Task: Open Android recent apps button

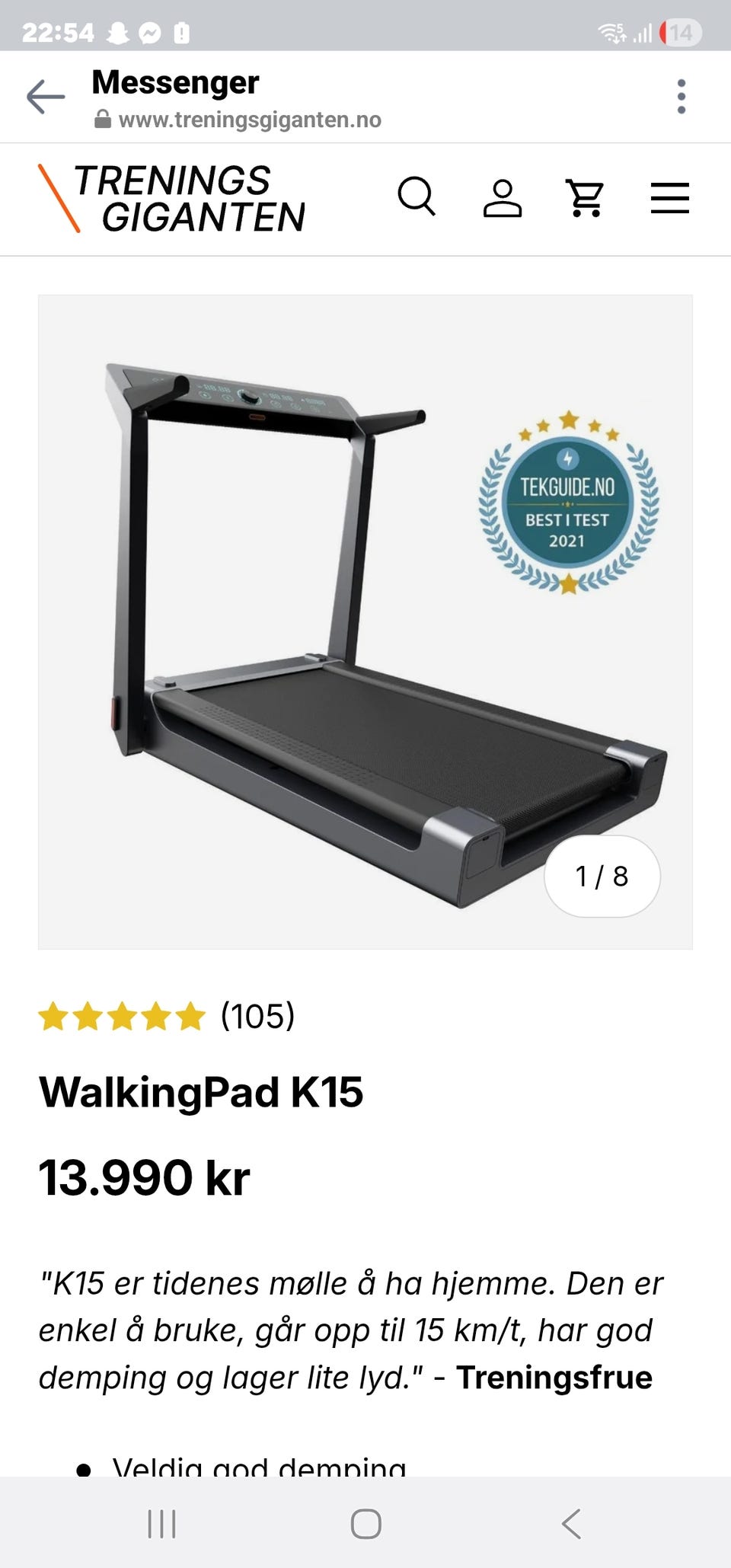Action: pyautogui.click(x=161, y=1524)
